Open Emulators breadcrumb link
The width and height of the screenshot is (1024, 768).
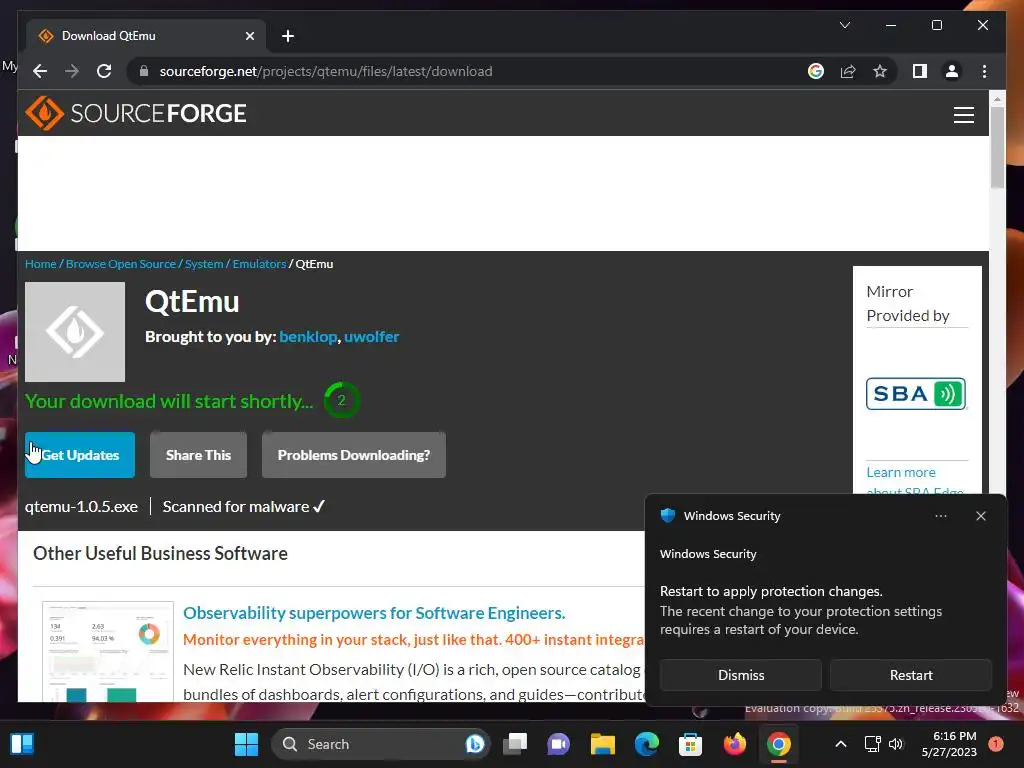pos(259,264)
